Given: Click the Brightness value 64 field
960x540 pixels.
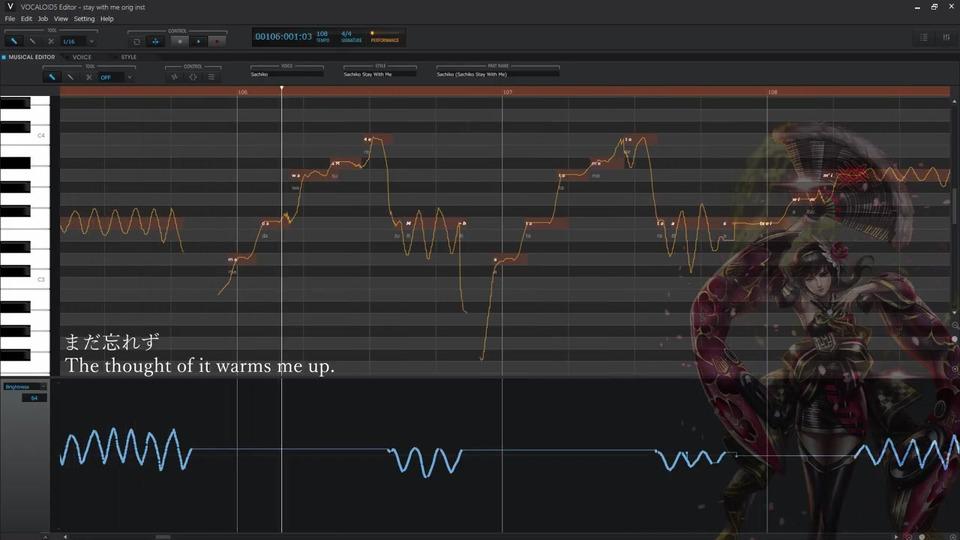Looking at the screenshot, I should point(34,398).
